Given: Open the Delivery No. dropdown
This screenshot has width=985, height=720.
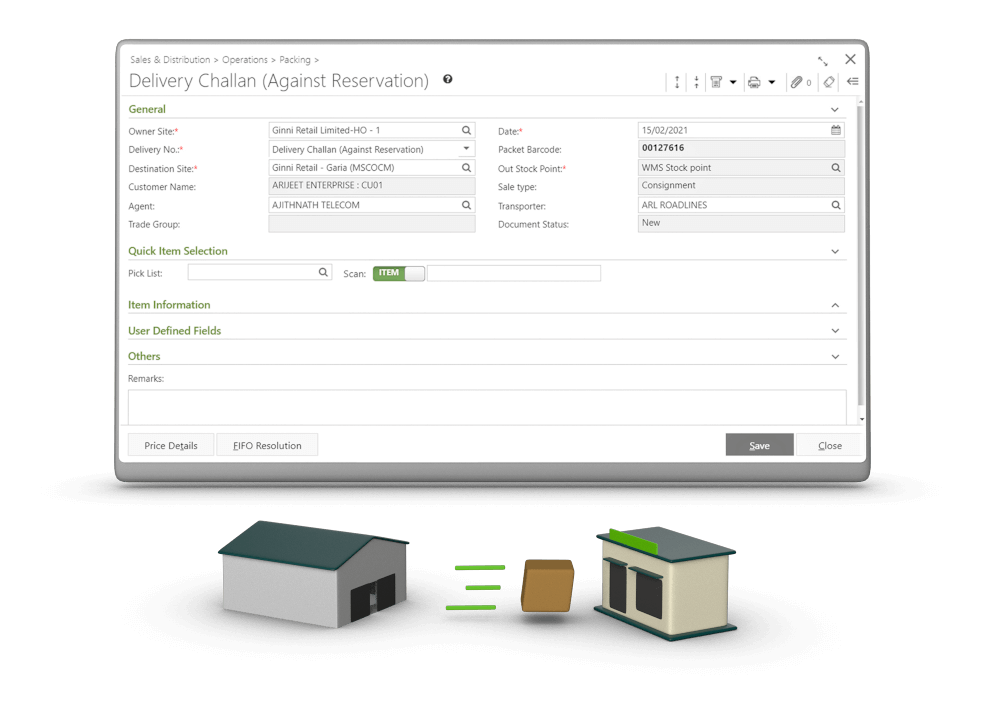Looking at the screenshot, I should point(466,149).
